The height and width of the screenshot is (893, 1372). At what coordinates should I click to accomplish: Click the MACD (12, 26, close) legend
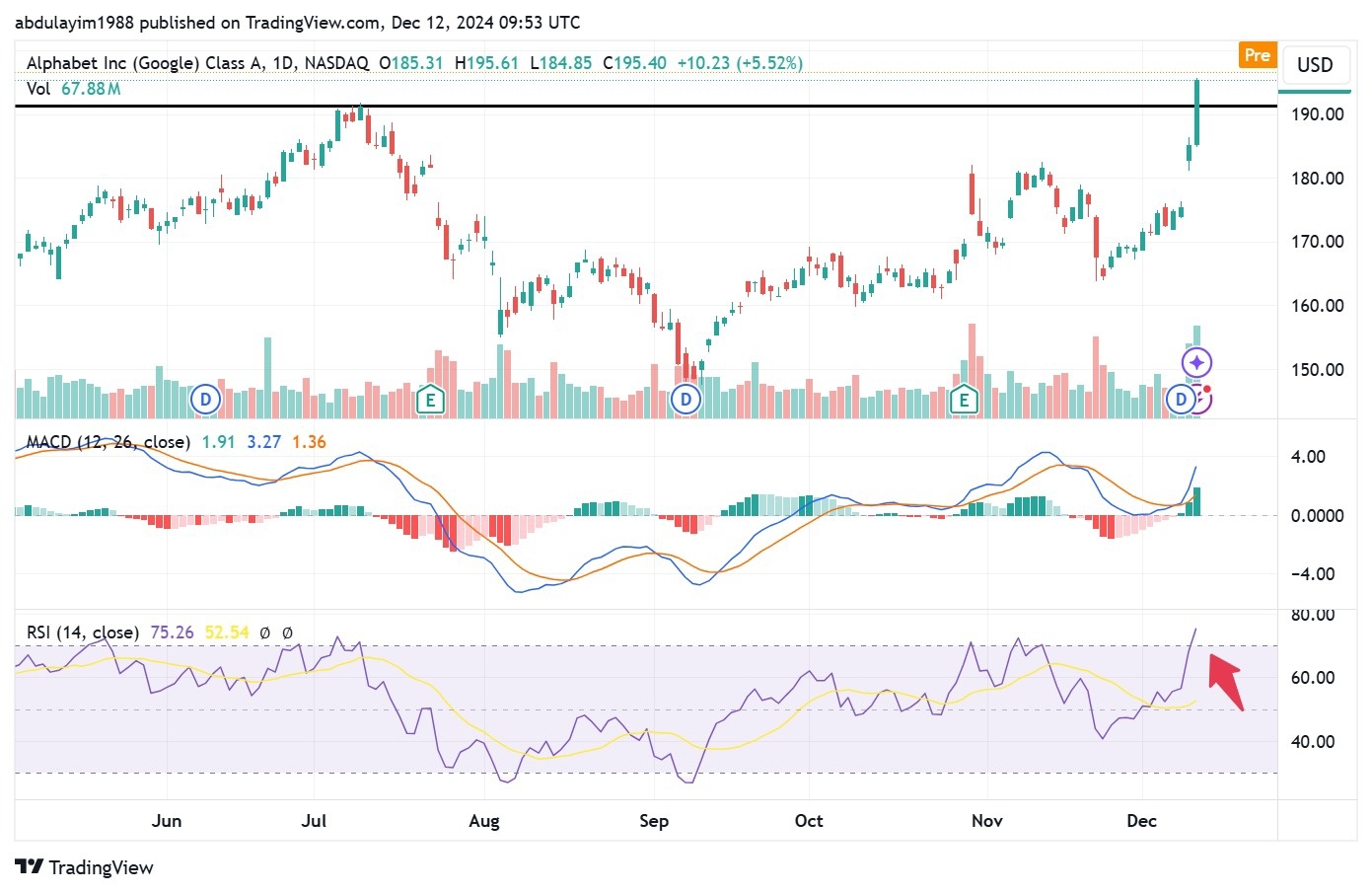click(108, 442)
